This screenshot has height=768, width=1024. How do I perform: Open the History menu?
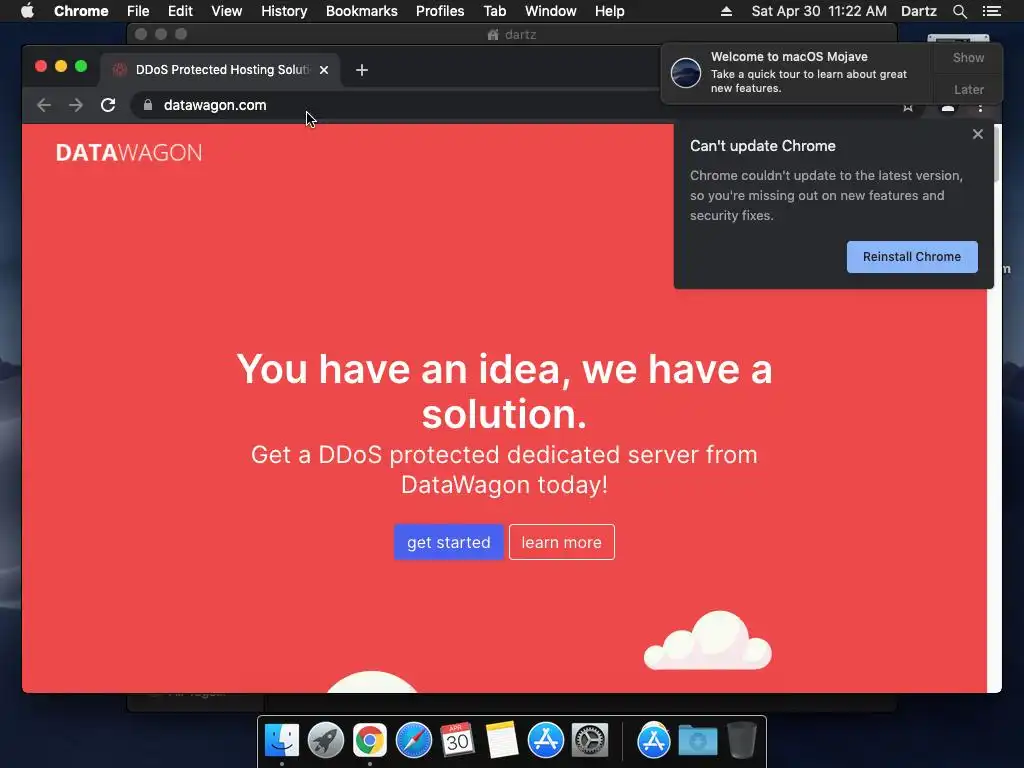[x=284, y=11]
